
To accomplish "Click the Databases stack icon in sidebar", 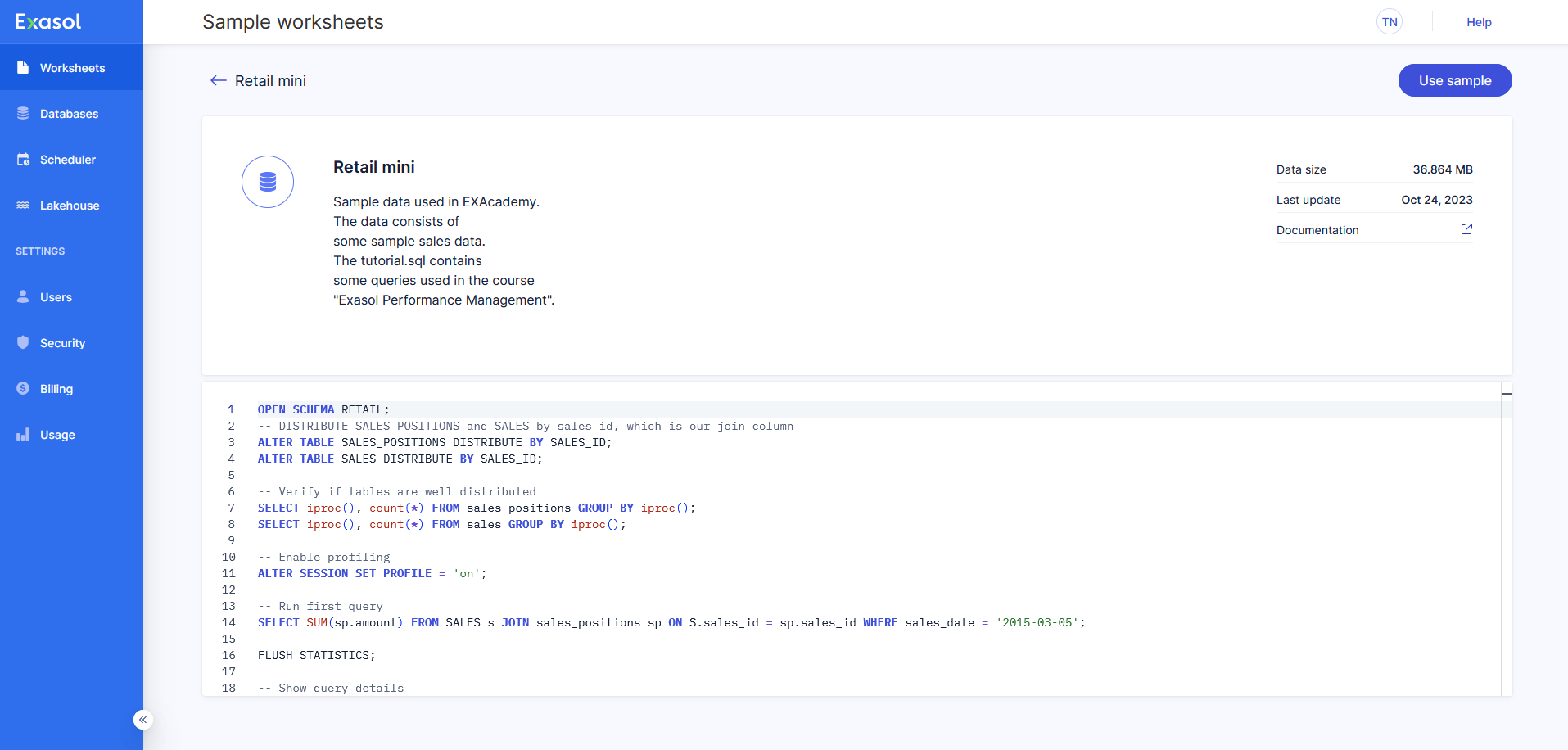I will pyautogui.click(x=23, y=113).
